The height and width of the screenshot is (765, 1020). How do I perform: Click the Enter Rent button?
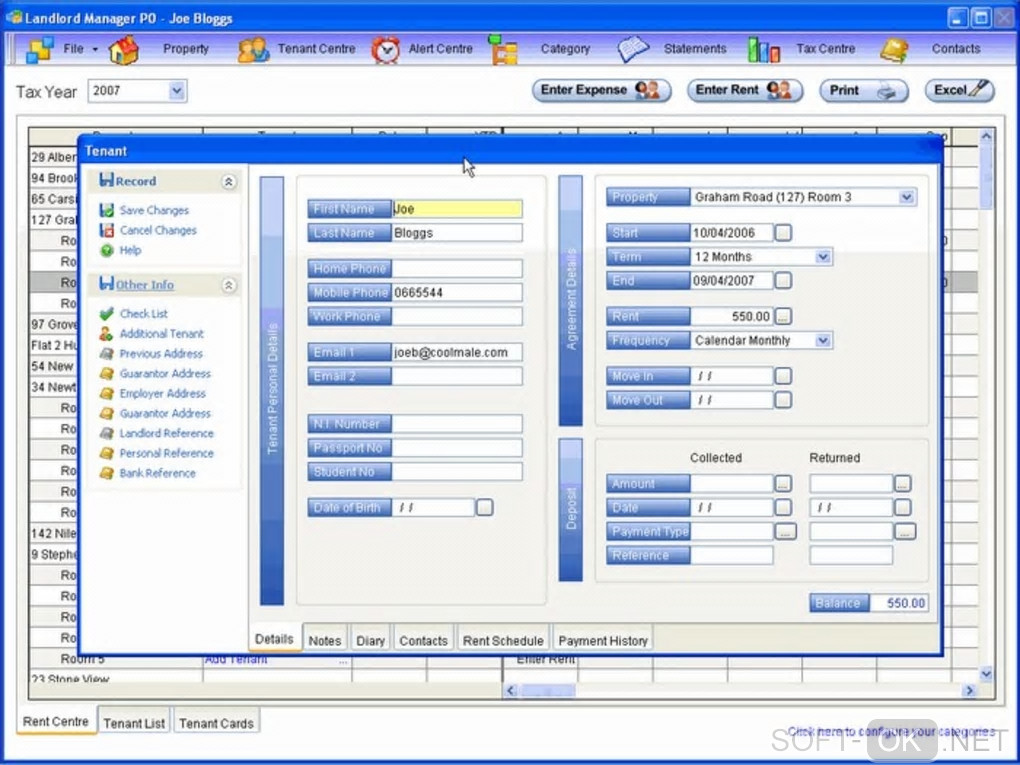tap(745, 90)
